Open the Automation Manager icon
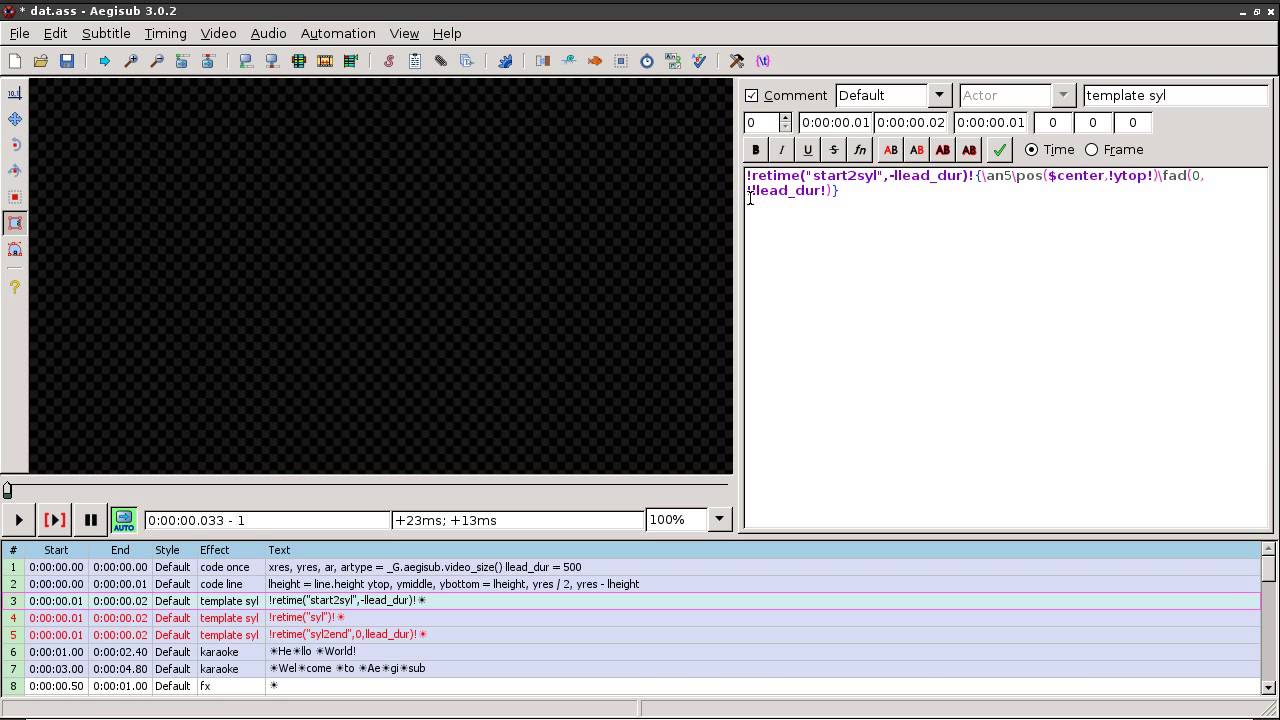Viewport: 1280px width, 720px height. tap(505, 61)
